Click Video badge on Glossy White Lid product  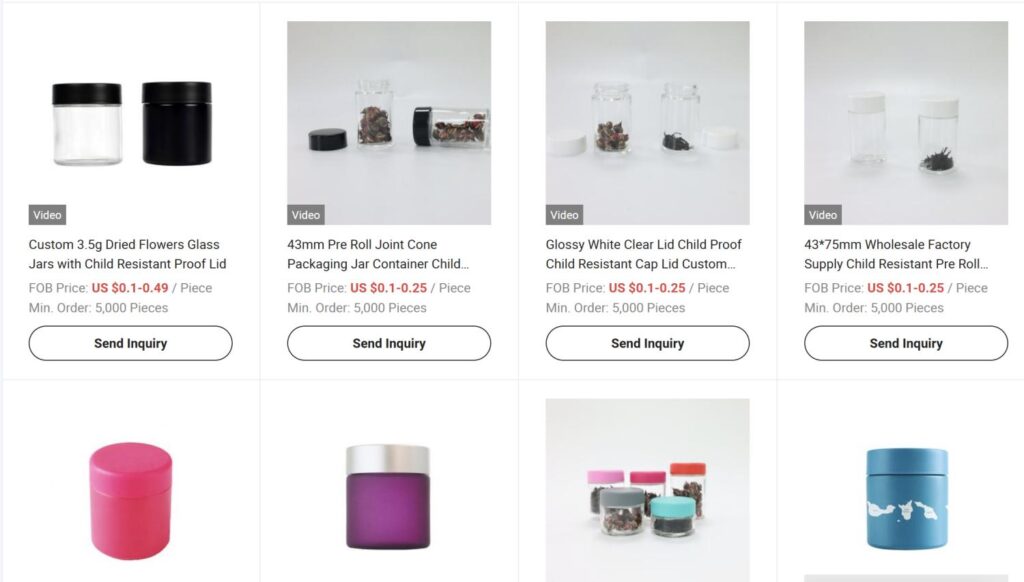click(564, 215)
